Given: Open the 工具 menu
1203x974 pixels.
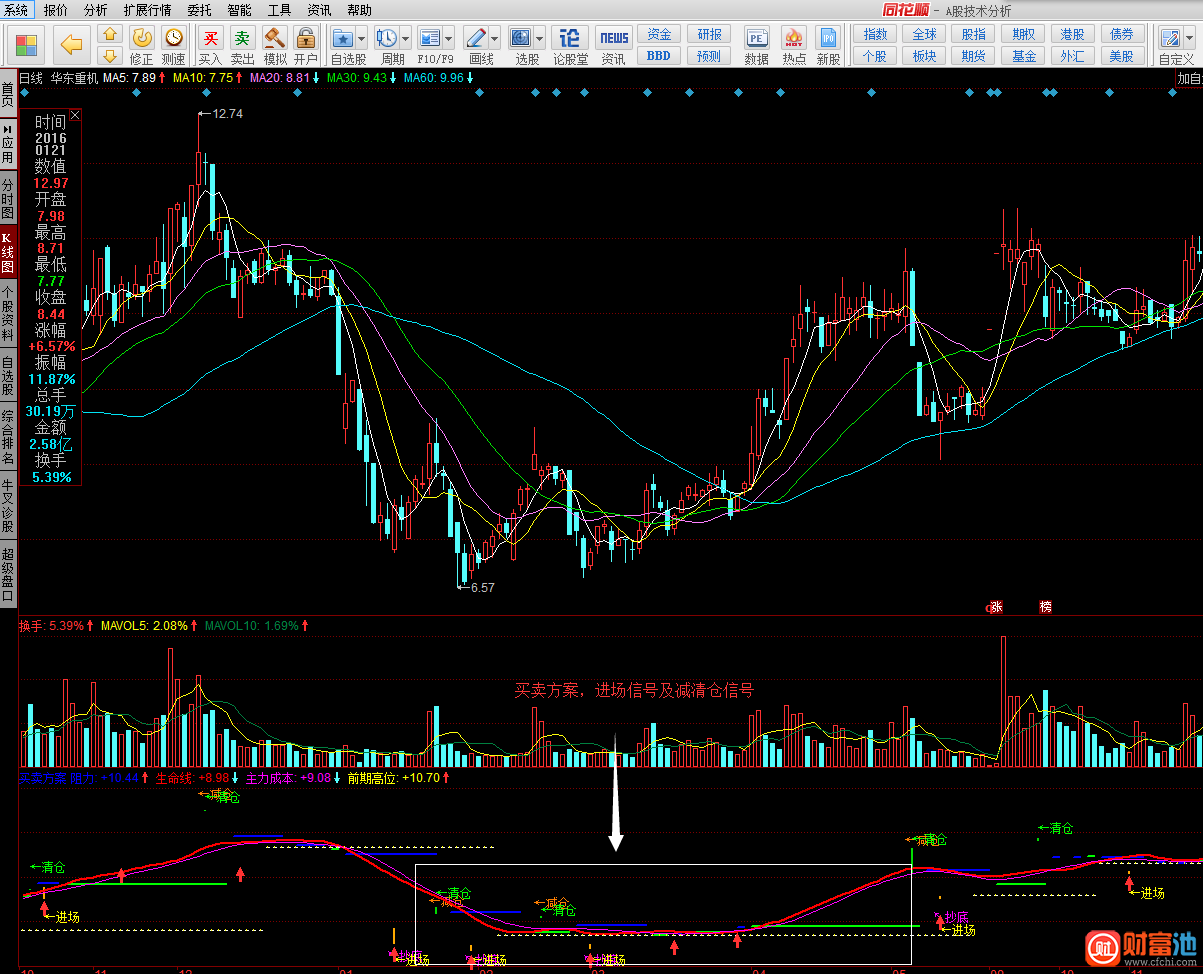Looking at the screenshot, I should (x=279, y=10).
